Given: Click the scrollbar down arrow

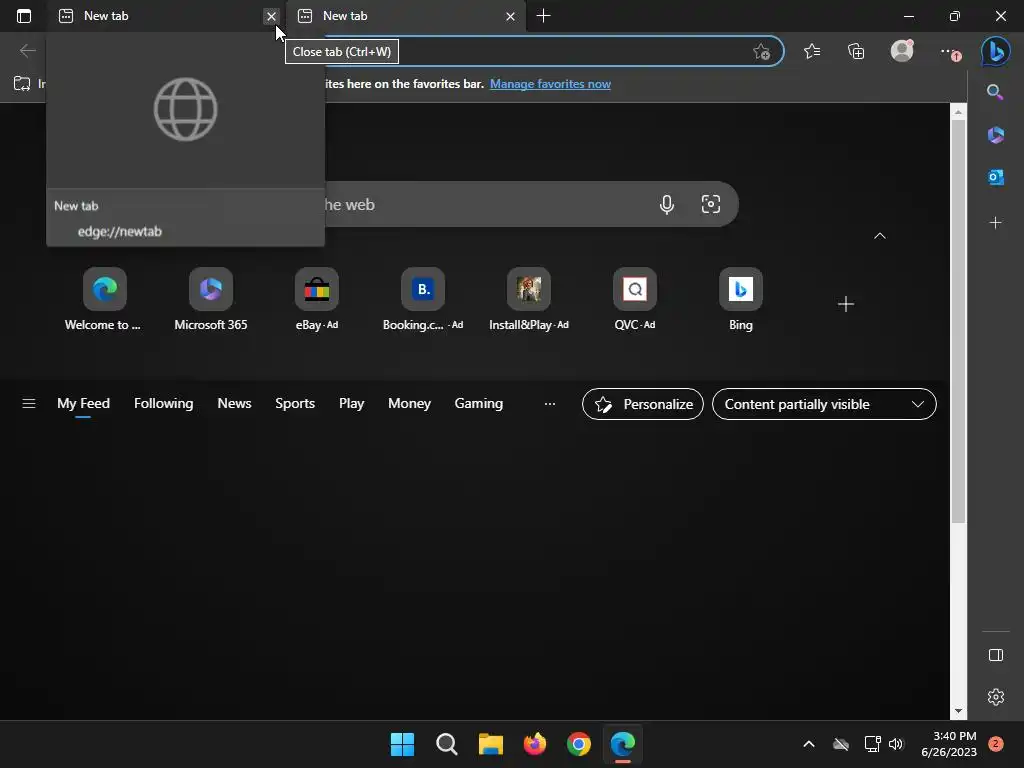Looking at the screenshot, I should pos(958,711).
